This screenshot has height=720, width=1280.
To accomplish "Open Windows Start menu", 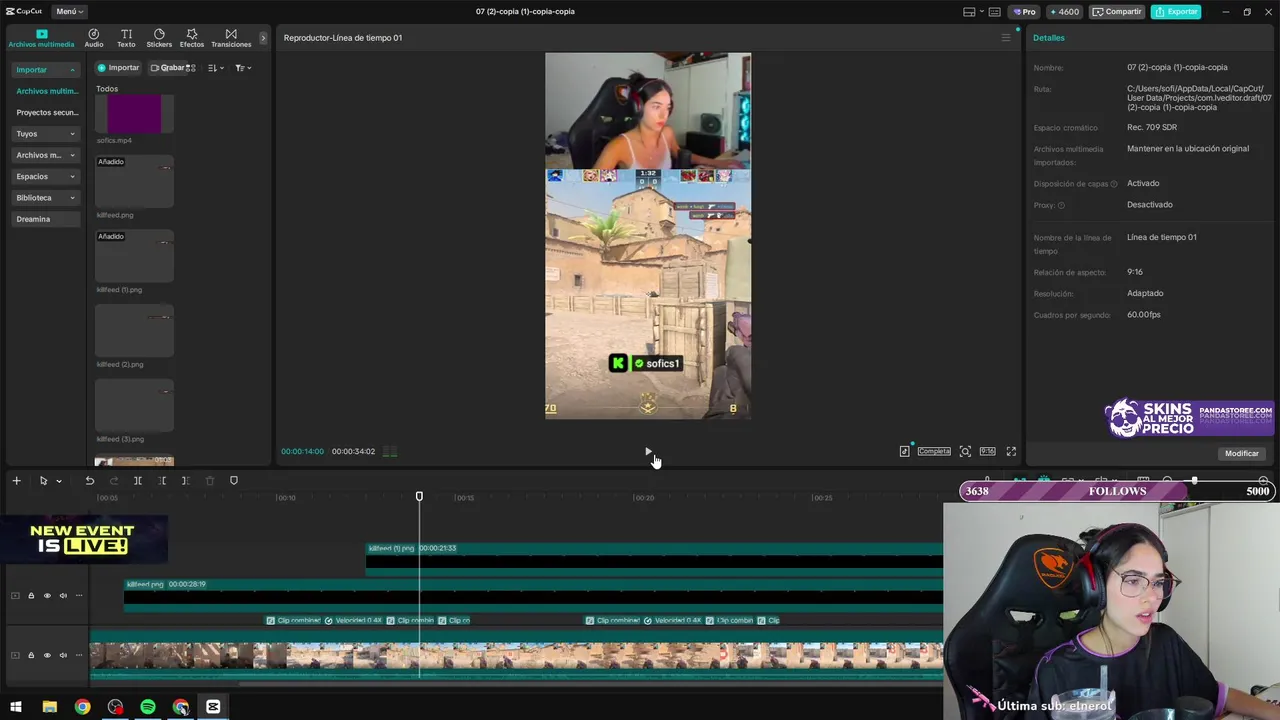I will click(x=16, y=707).
